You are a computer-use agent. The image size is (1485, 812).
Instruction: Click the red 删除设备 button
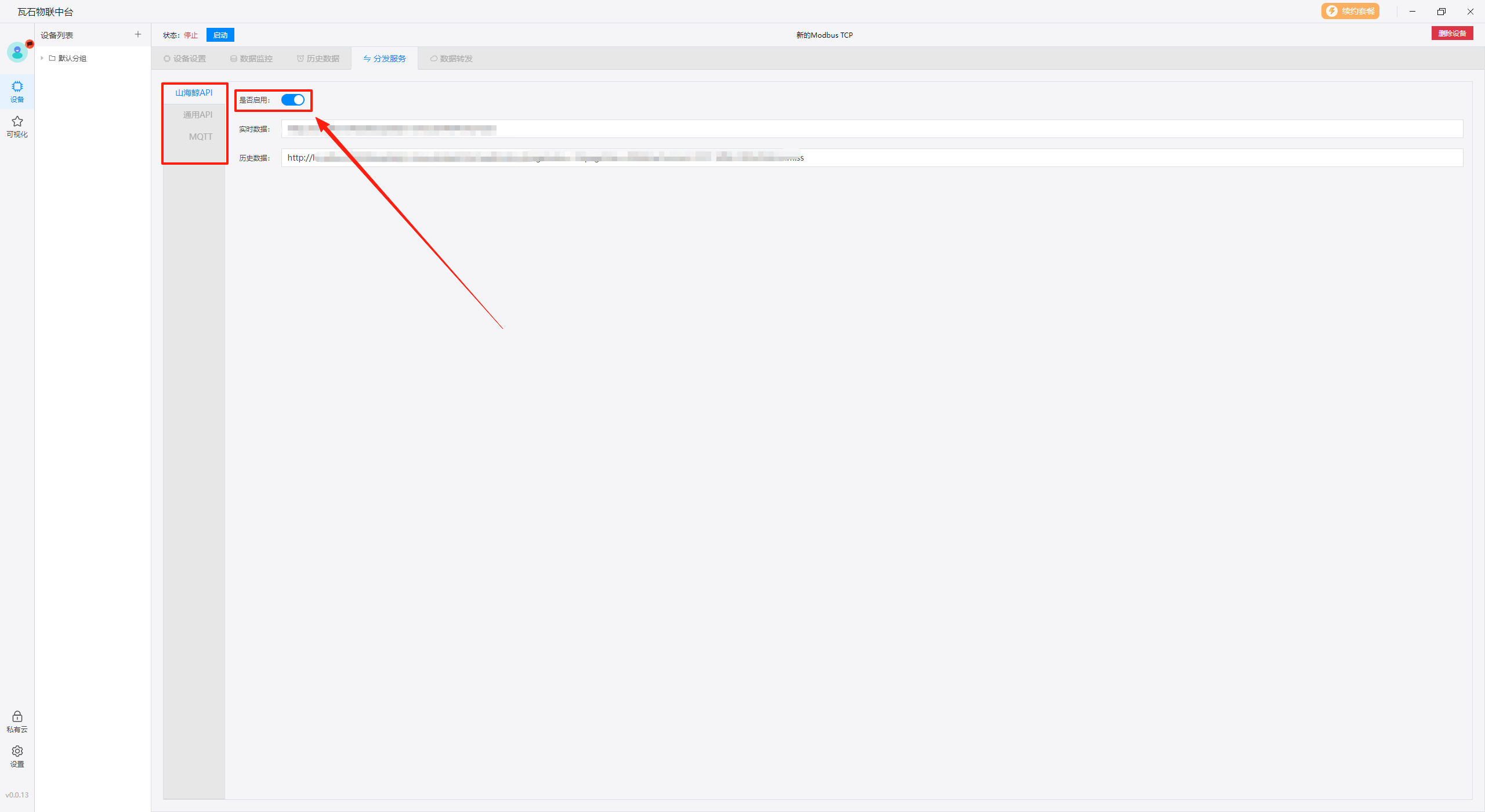tap(1451, 33)
